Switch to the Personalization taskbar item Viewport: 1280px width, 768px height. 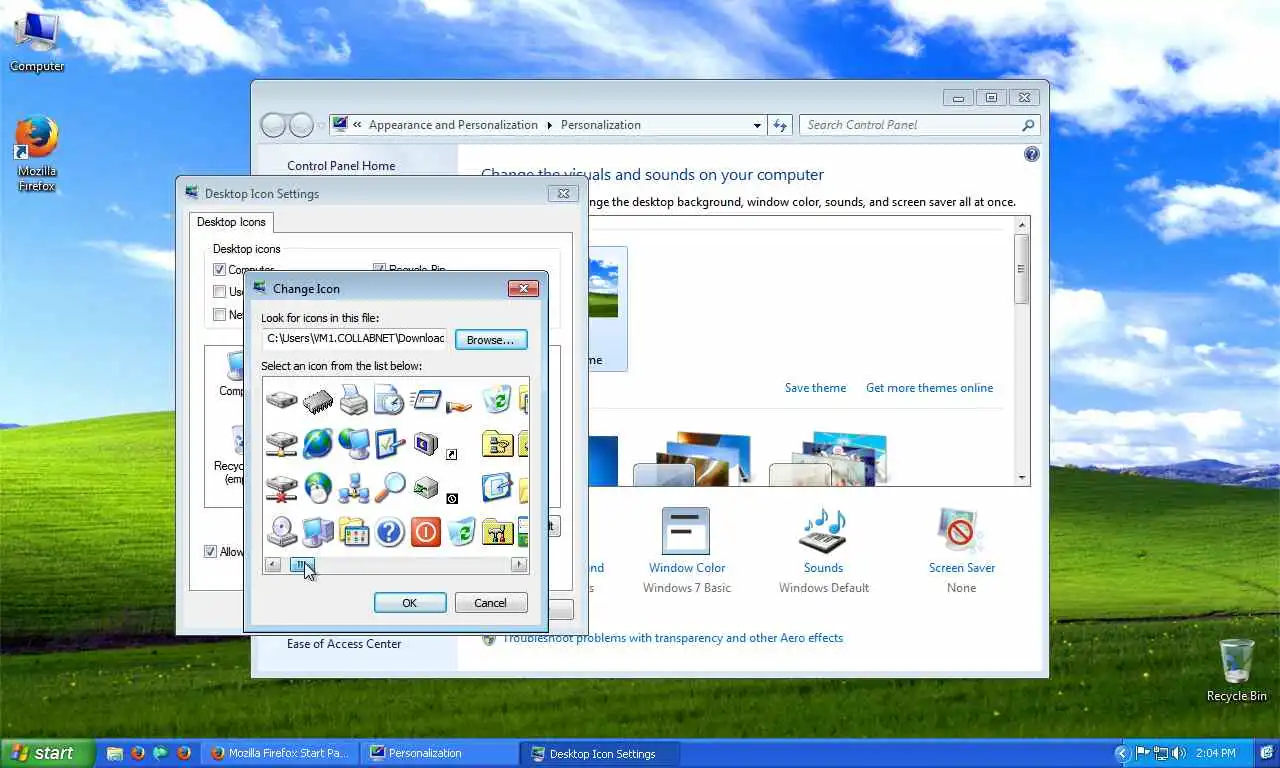point(440,753)
